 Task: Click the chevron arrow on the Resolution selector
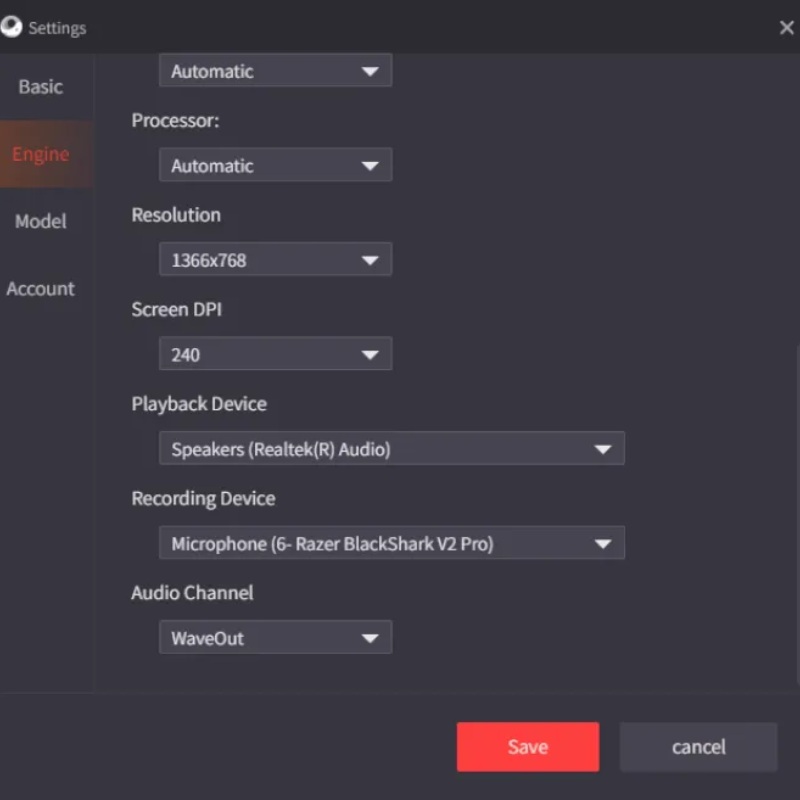click(372, 259)
